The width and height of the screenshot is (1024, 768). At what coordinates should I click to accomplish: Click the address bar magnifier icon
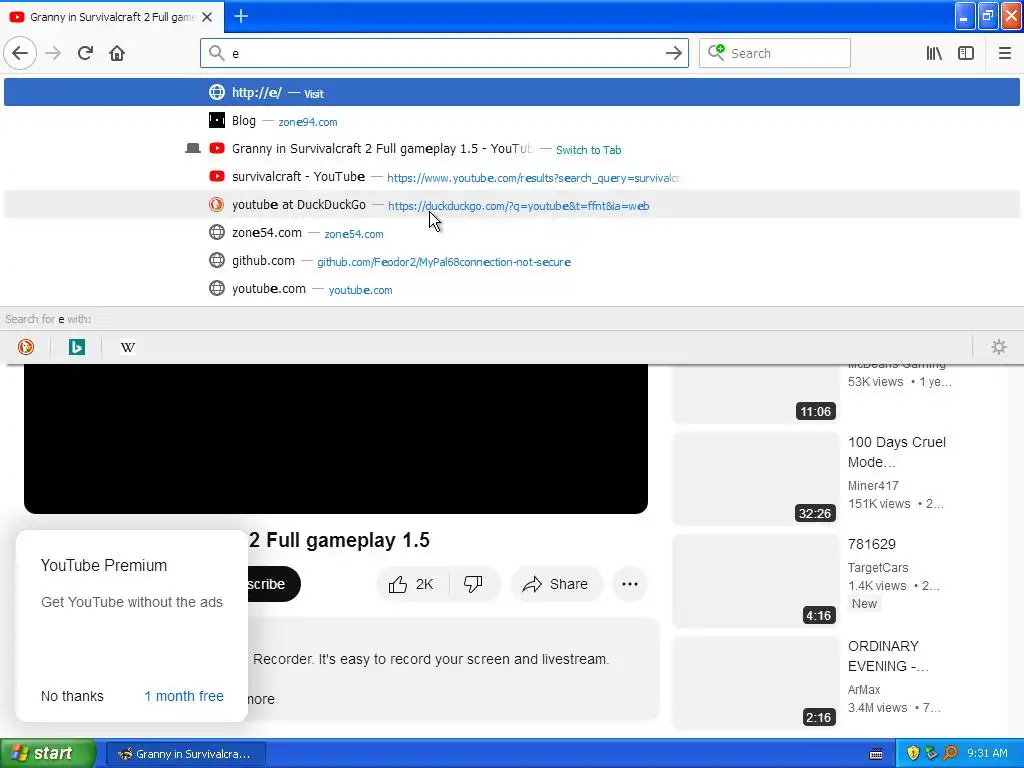coord(216,53)
